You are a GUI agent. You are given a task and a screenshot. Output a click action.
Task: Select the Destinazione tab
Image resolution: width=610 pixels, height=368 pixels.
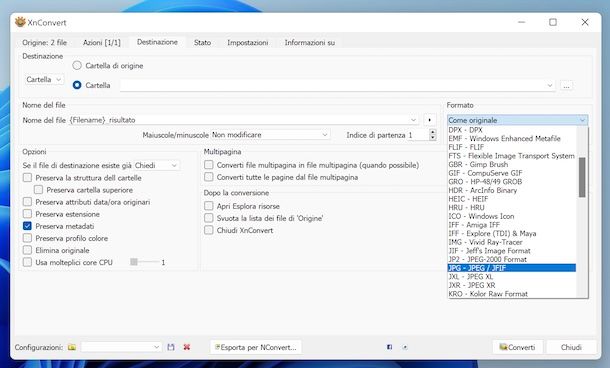coord(157,42)
